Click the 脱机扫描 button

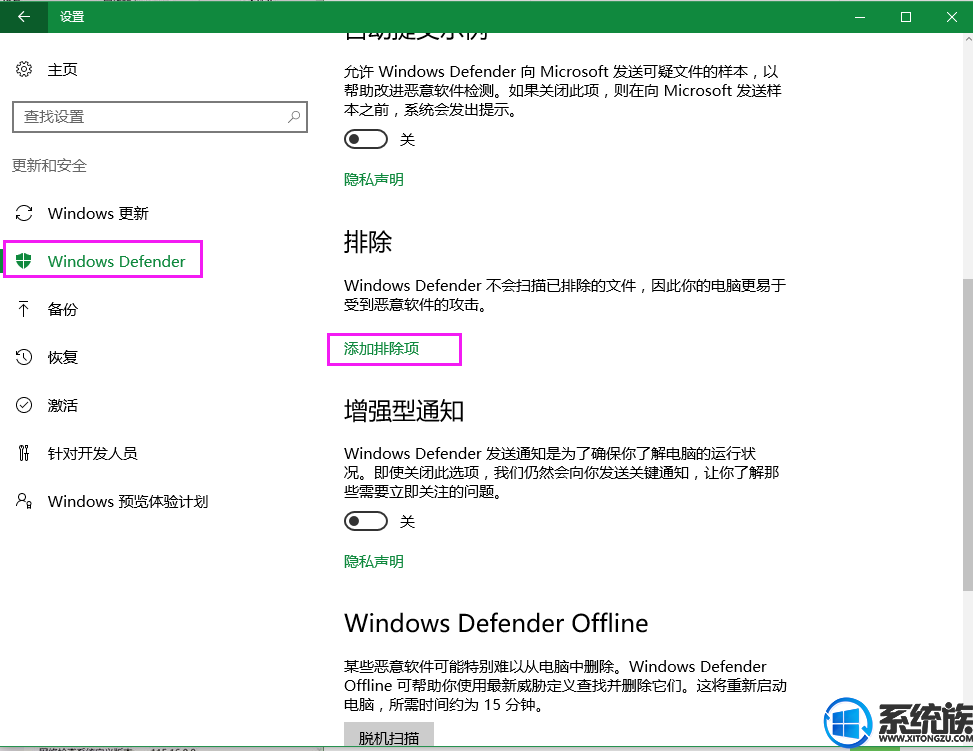coord(389,736)
